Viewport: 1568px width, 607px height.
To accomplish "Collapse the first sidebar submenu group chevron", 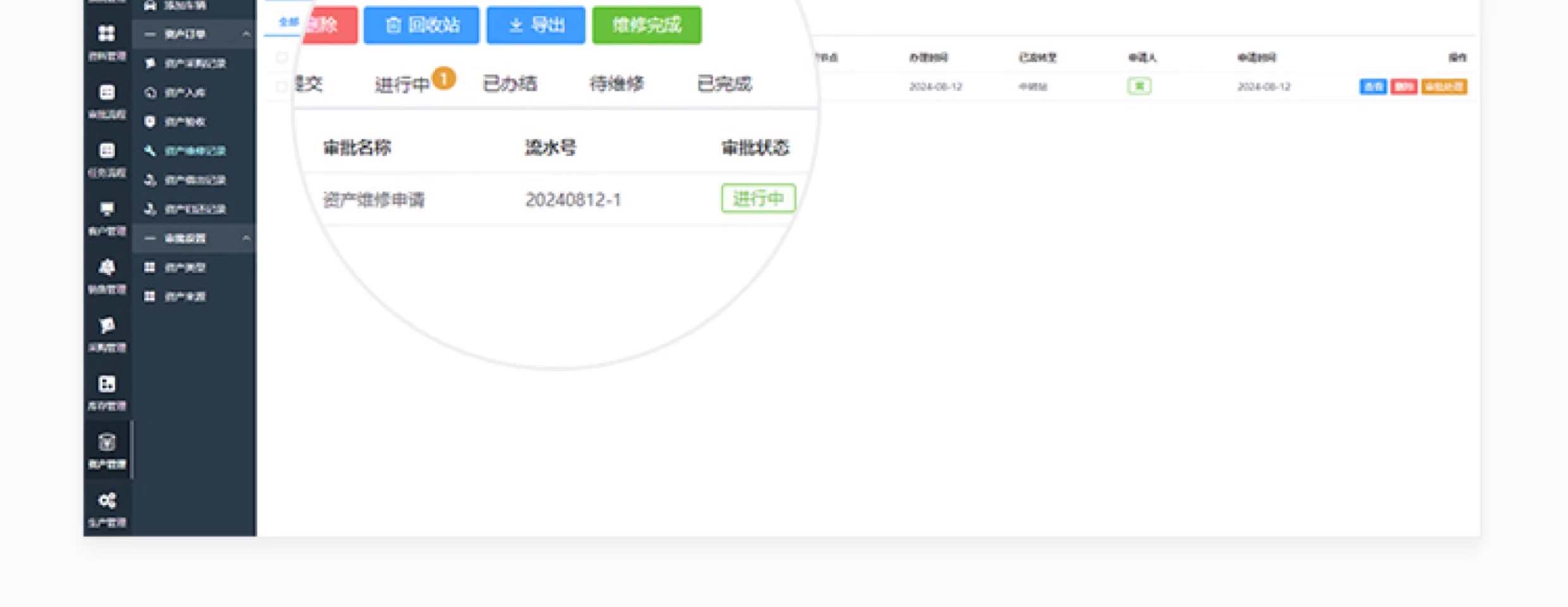I will pyautogui.click(x=246, y=34).
